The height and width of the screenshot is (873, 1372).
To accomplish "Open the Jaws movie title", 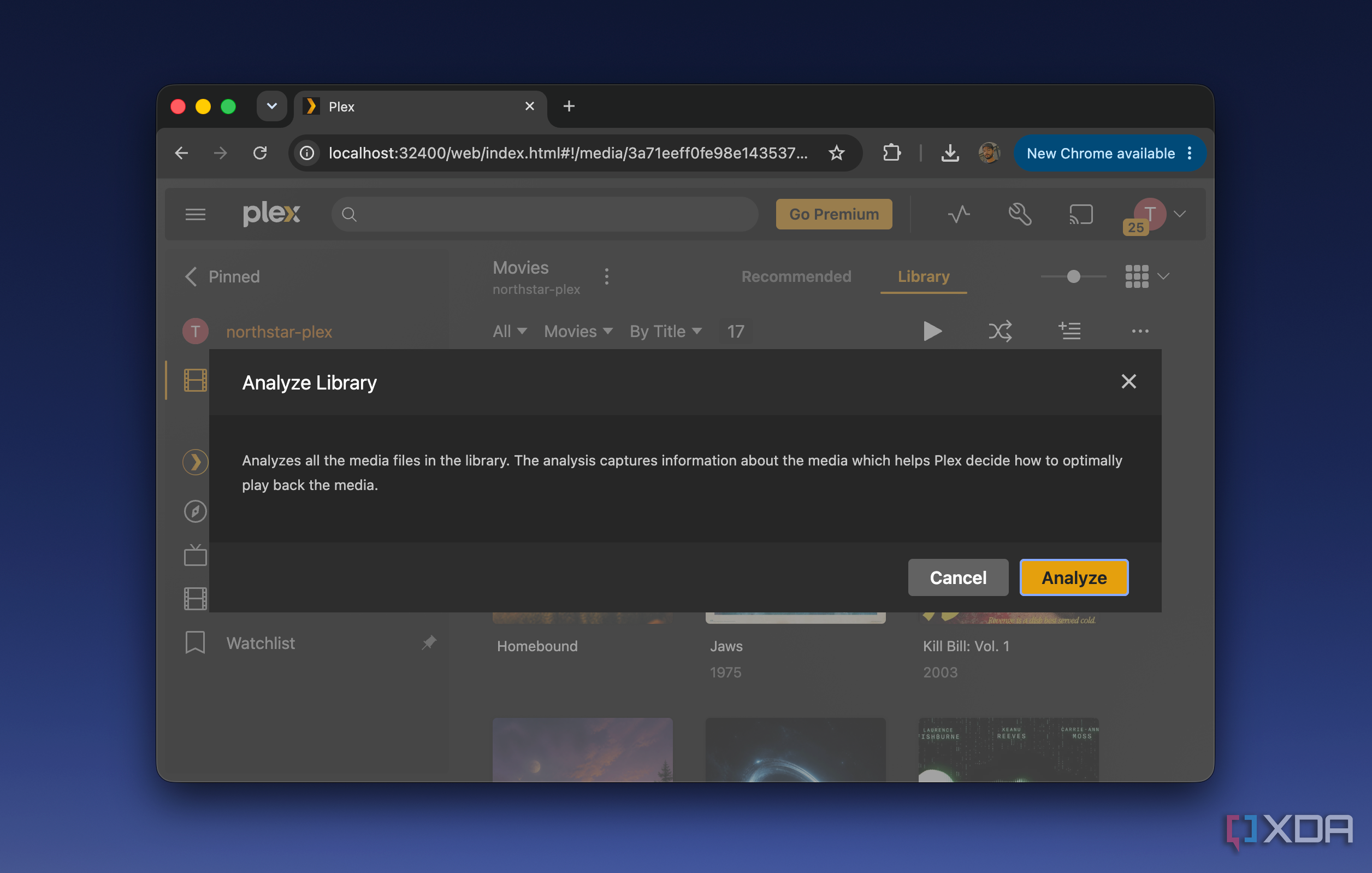I will (x=726, y=646).
